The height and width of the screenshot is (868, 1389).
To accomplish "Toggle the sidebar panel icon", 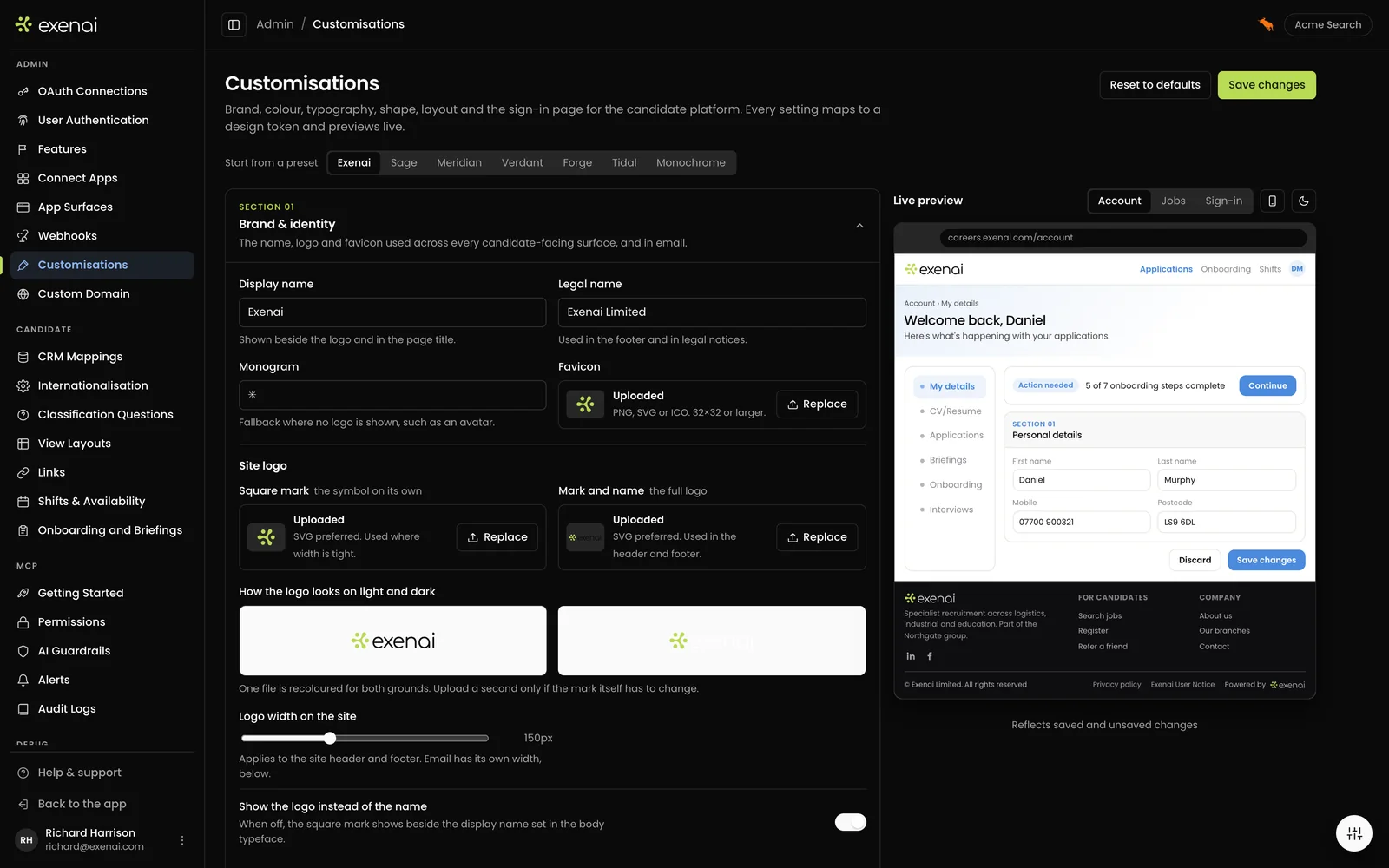I will click(x=234, y=24).
